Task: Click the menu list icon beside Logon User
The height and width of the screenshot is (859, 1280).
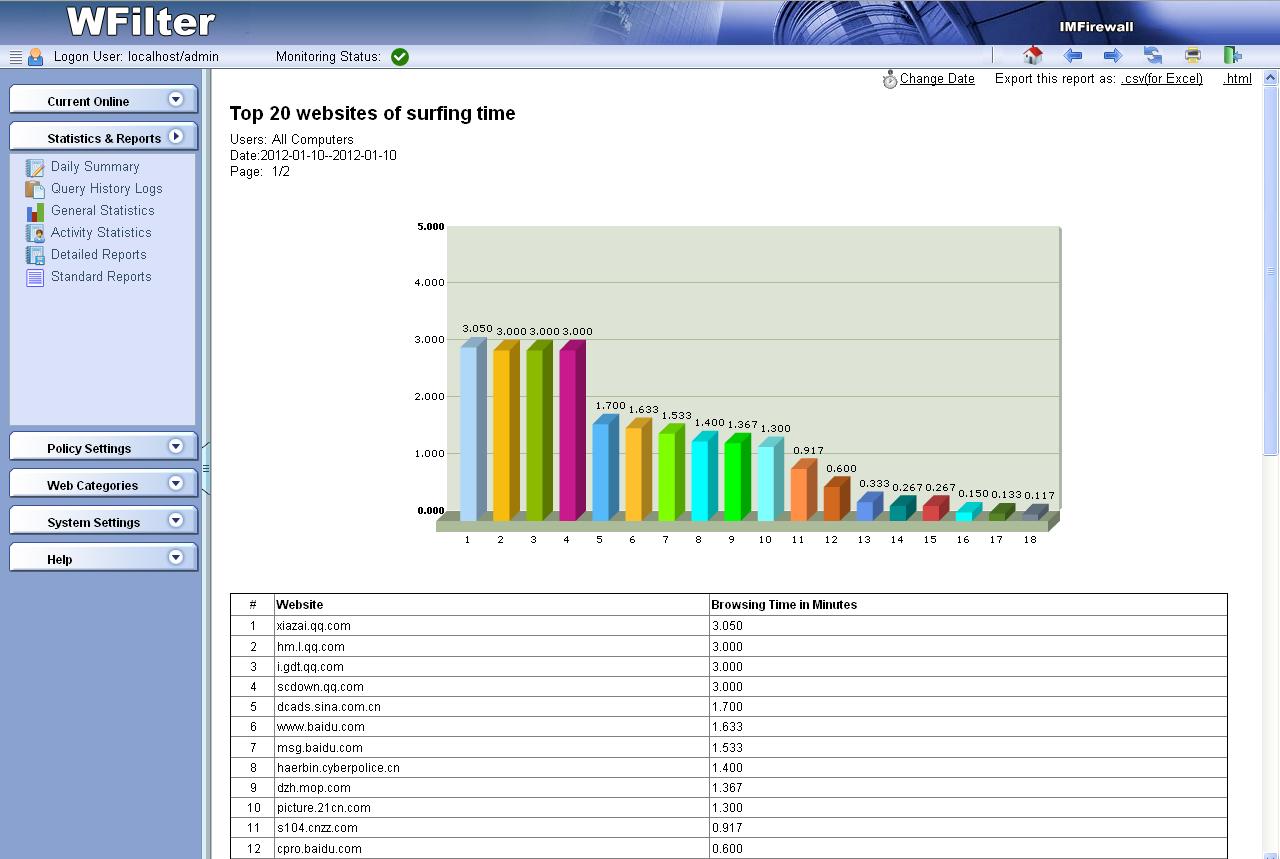Action: [x=15, y=57]
